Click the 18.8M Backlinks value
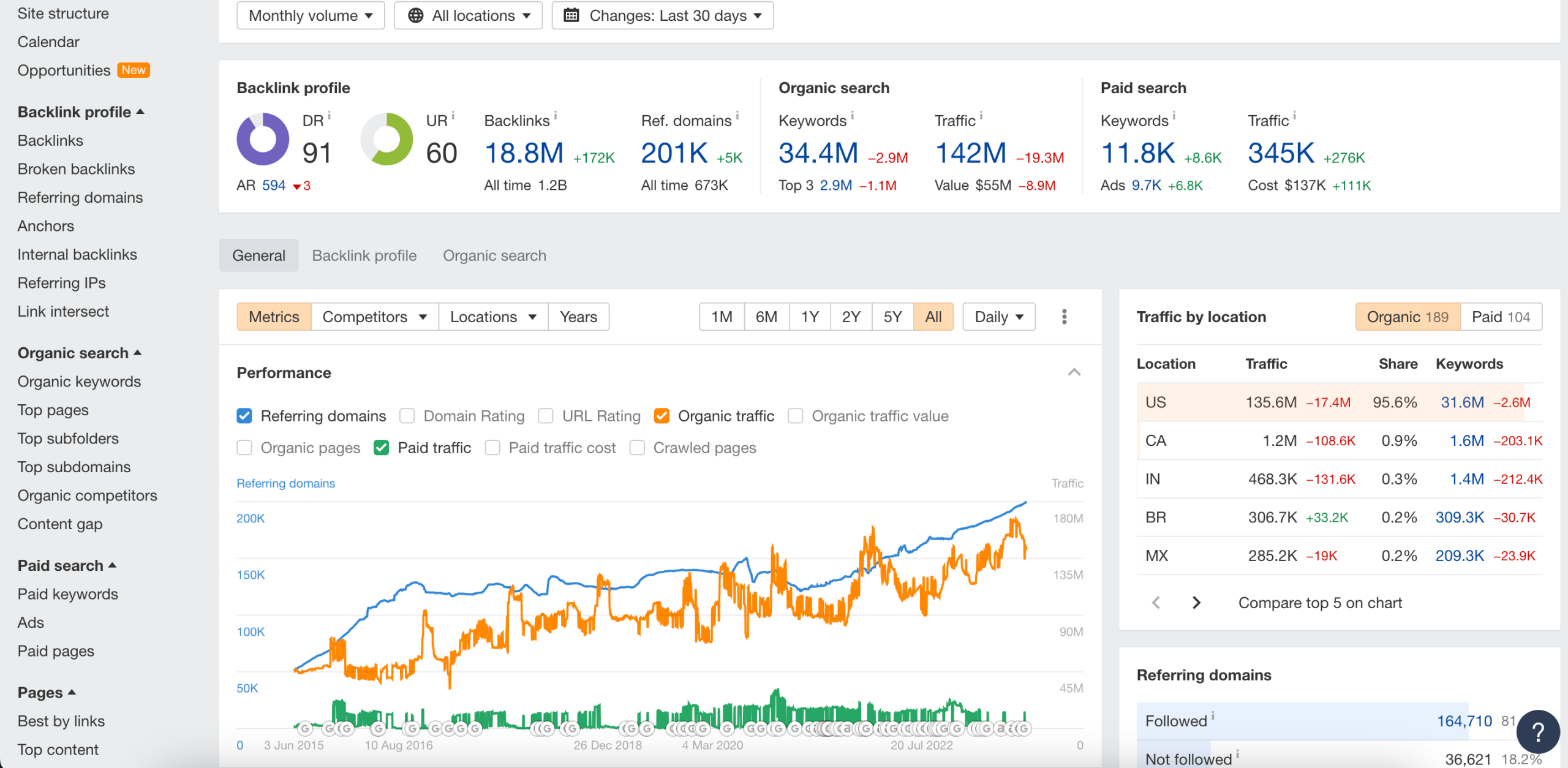The image size is (1568, 768). (524, 153)
